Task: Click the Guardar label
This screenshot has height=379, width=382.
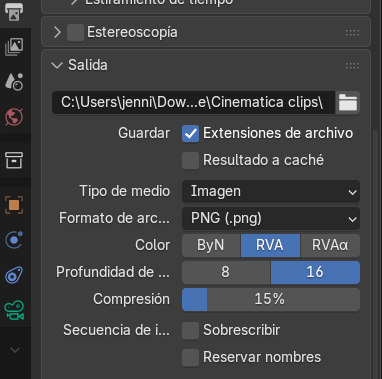Action: [144, 133]
